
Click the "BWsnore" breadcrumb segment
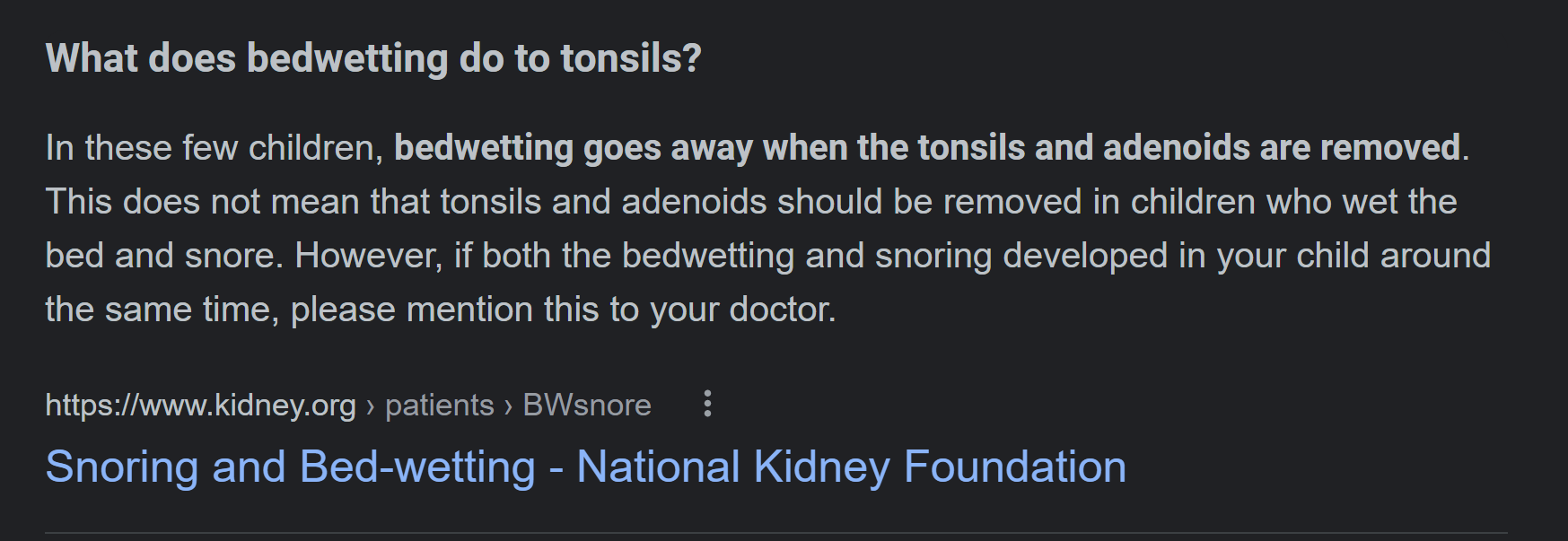point(587,406)
